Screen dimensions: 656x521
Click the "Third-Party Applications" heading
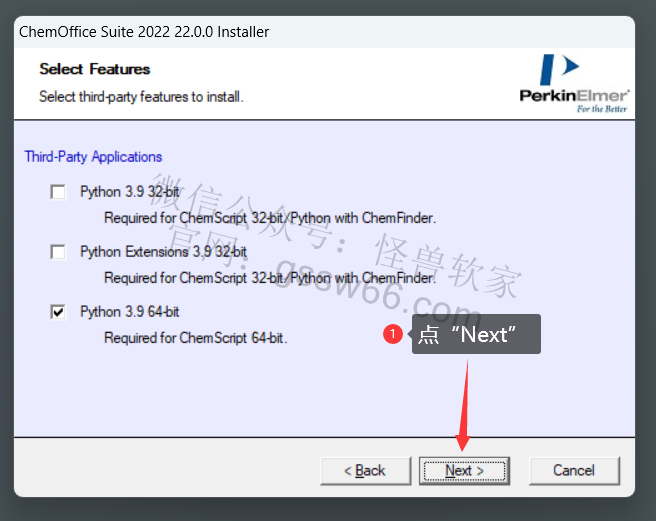(x=93, y=157)
